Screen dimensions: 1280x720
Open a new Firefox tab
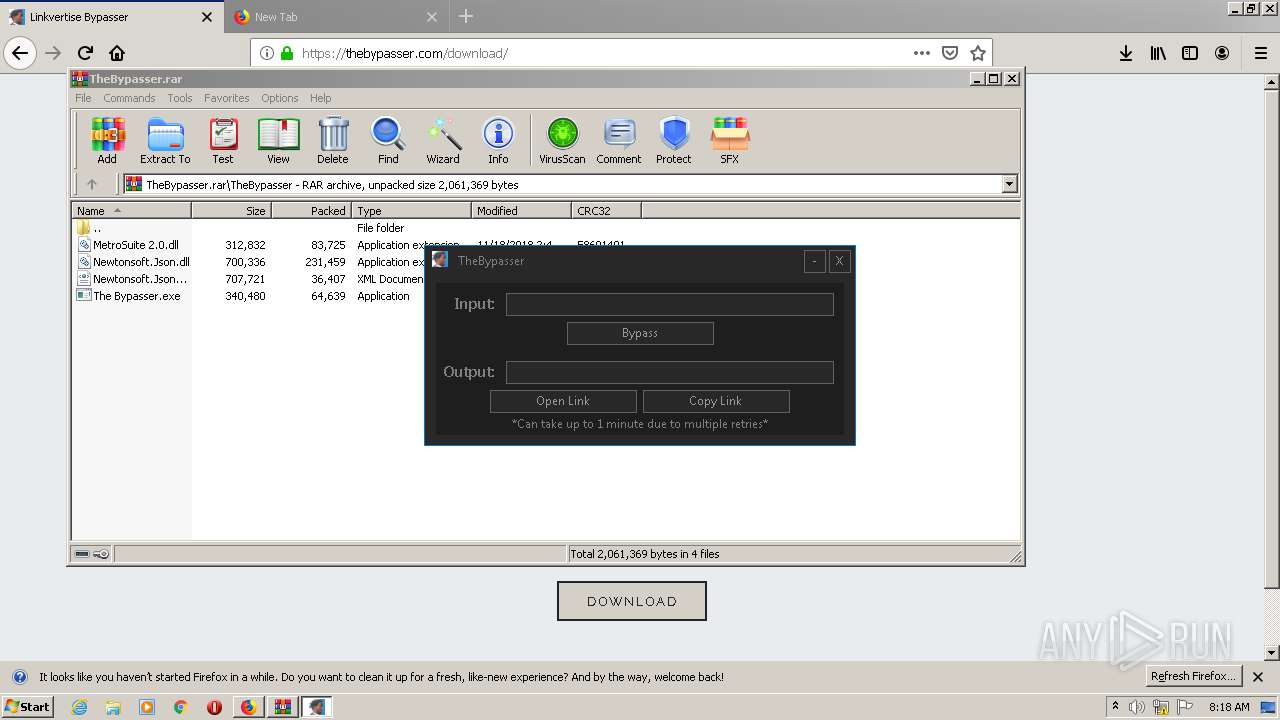point(466,17)
